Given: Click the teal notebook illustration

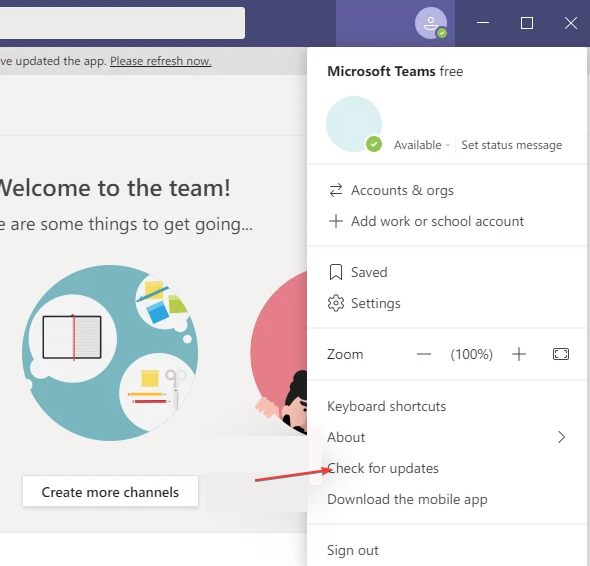Looking at the screenshot, I should click(x=110, y=353).
